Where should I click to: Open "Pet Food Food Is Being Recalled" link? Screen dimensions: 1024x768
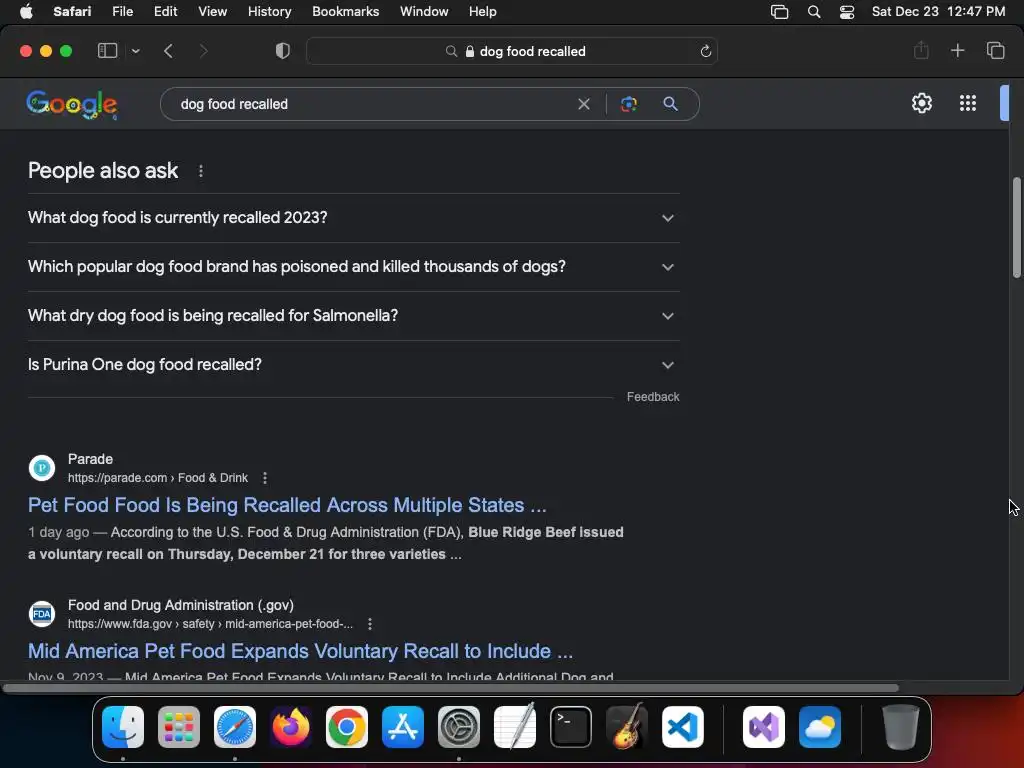pos(287,505)
